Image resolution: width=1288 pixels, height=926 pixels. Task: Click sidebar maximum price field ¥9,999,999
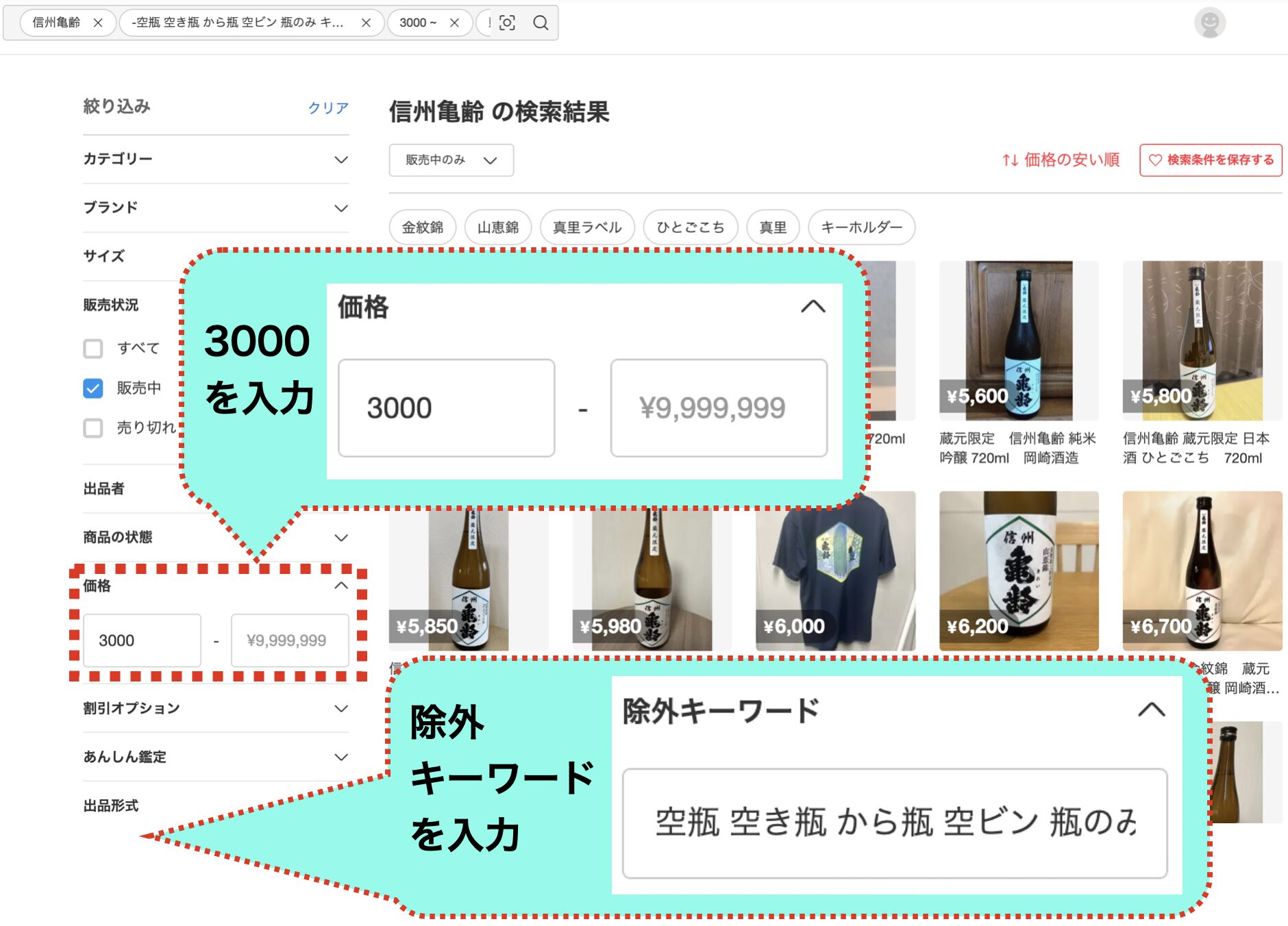[x=290, y=640]
